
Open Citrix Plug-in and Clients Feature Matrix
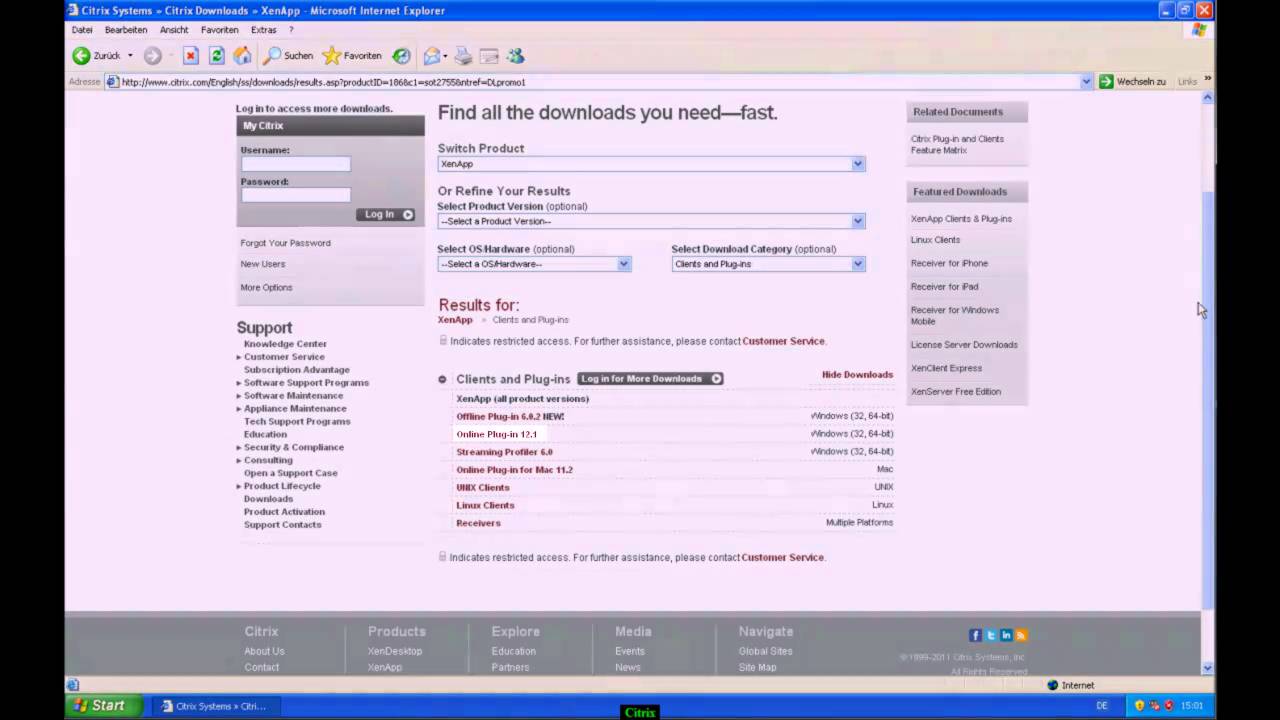click(x=957, y=145)
